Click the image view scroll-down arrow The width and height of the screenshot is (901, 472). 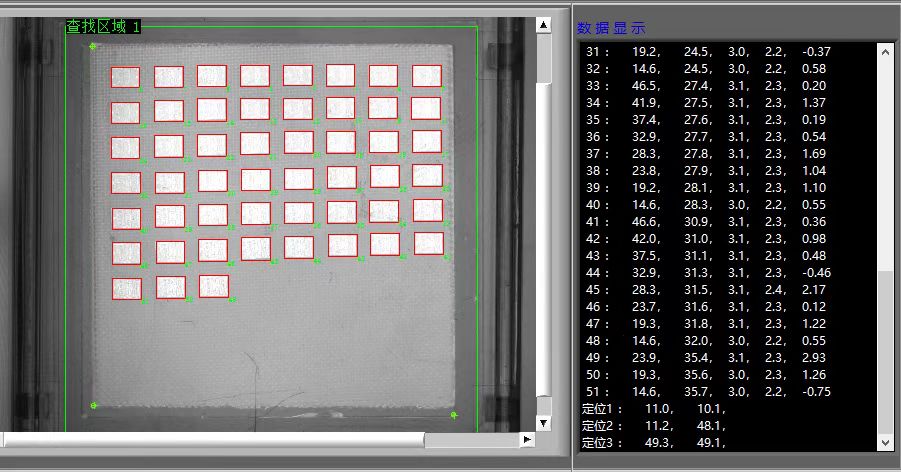point(543,423)
